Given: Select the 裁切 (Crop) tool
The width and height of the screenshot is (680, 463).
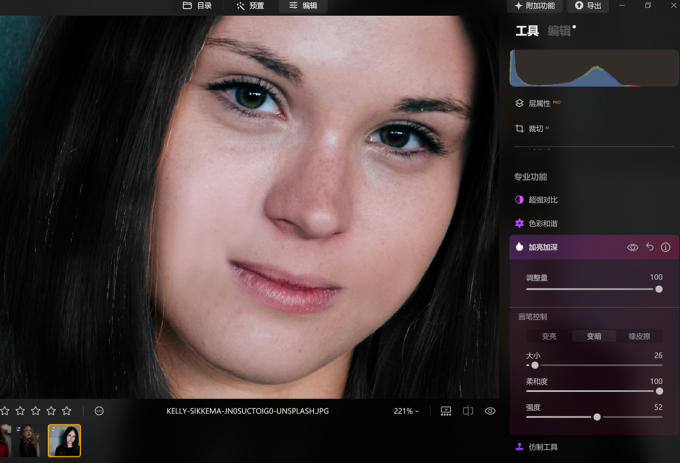Looking at the screenshot, I should click(535, 129).
